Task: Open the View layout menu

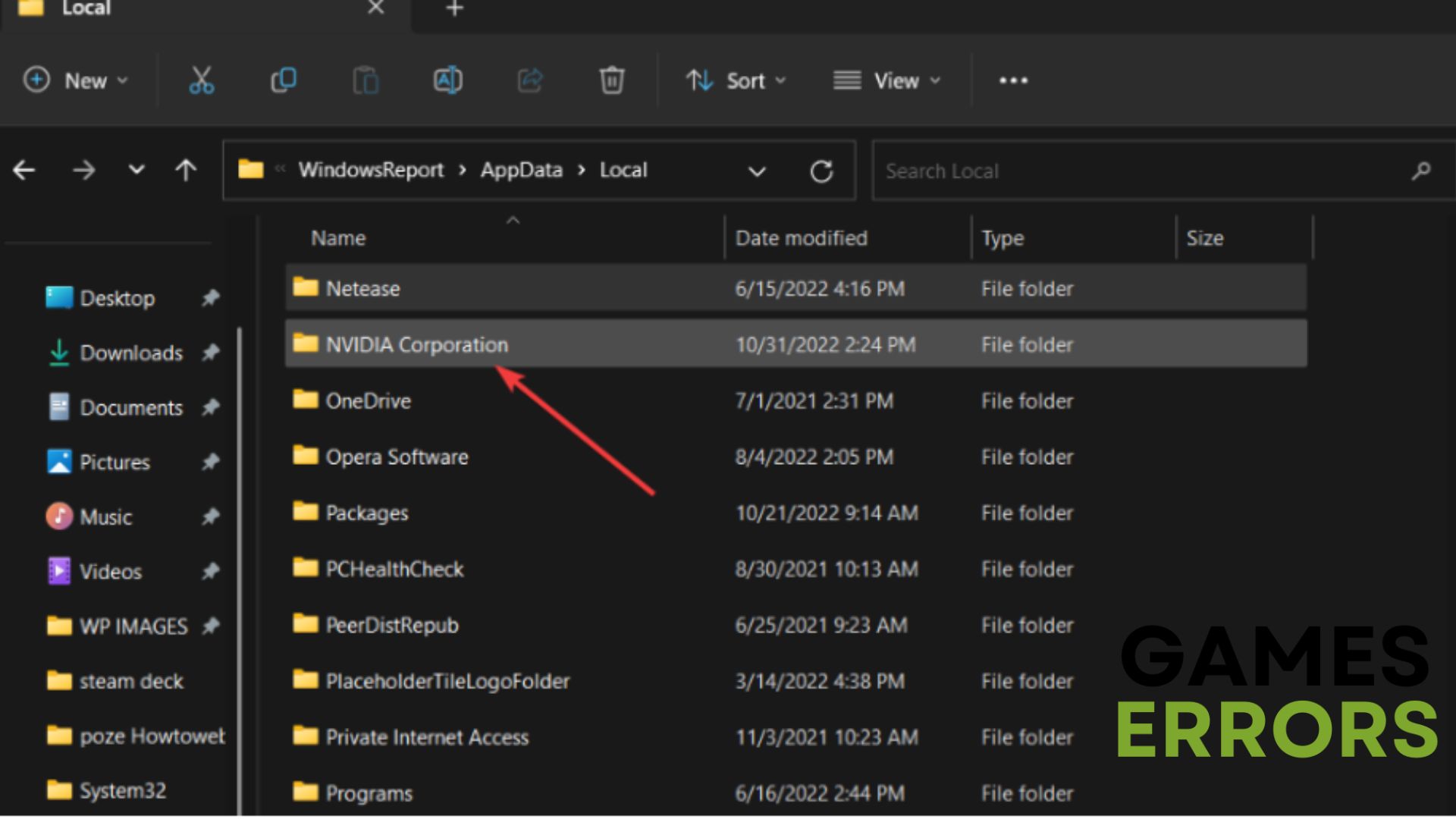Action: (886, 80)
